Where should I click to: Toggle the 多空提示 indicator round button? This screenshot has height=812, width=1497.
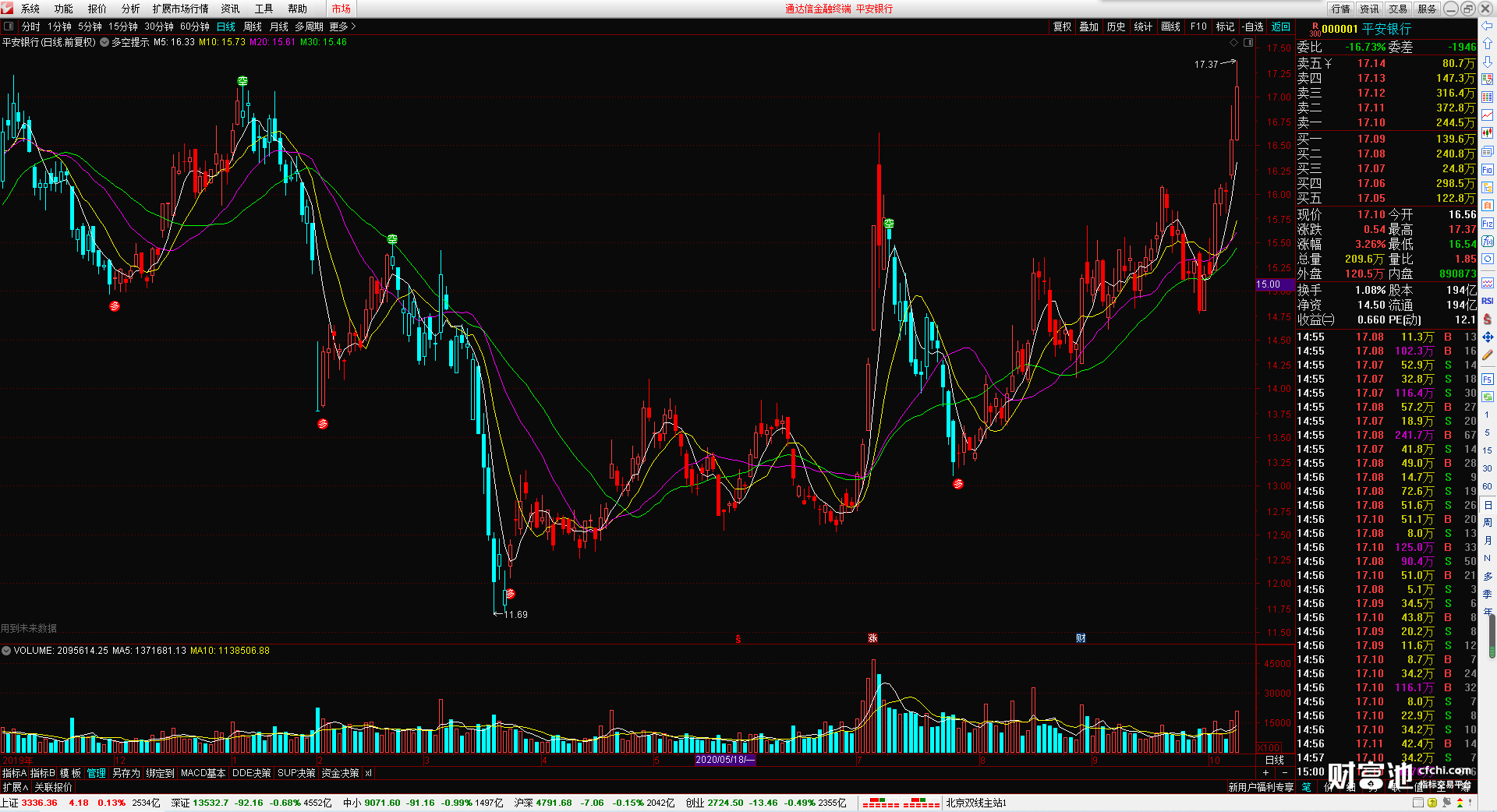tap(104, 42)
